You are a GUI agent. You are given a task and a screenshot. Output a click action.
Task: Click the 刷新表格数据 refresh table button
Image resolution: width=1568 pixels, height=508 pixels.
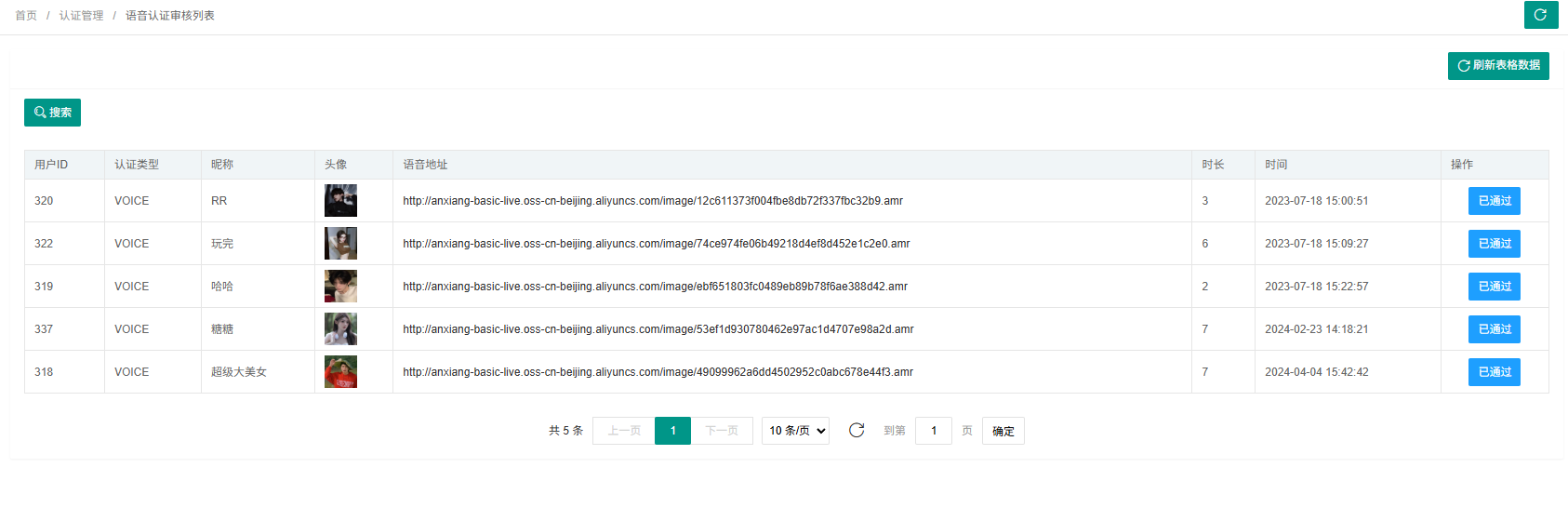click(1497, 66)
